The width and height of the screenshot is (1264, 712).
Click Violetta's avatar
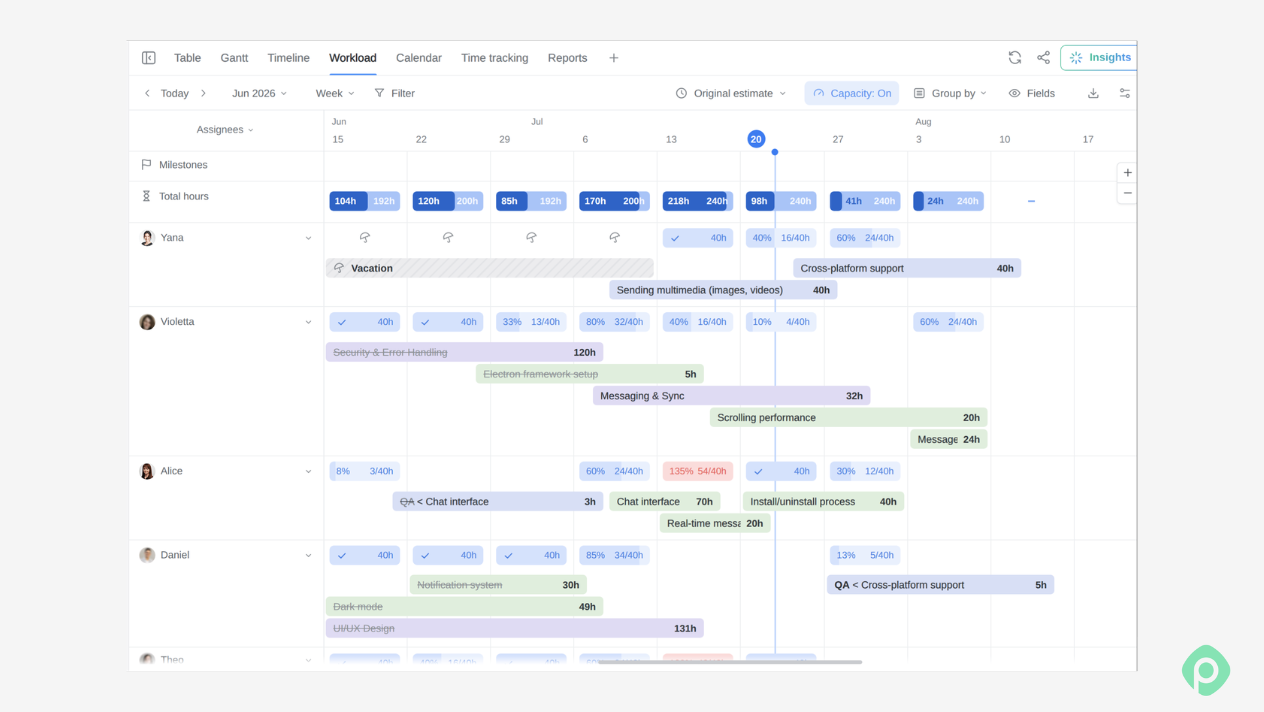pos(147,322)
